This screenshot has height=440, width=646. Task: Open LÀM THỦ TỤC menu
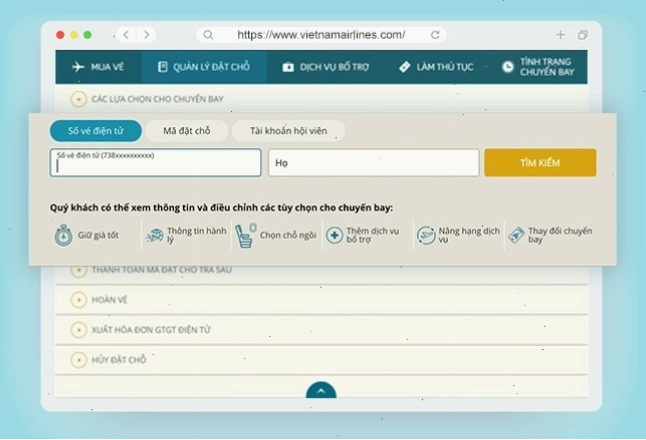pos(436,67)
